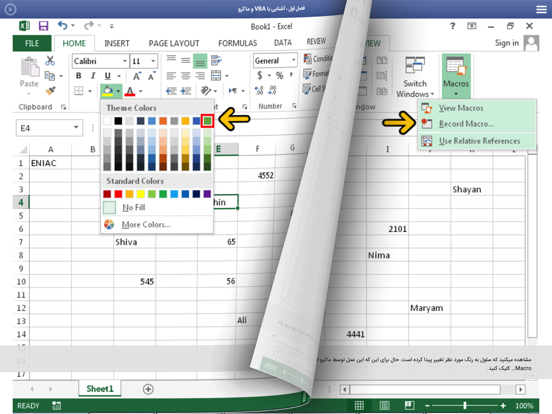The image size is (552, 414).
Task: Open the font size 11 dropdown
Action: pyautogui.click(x=153, y=61)
